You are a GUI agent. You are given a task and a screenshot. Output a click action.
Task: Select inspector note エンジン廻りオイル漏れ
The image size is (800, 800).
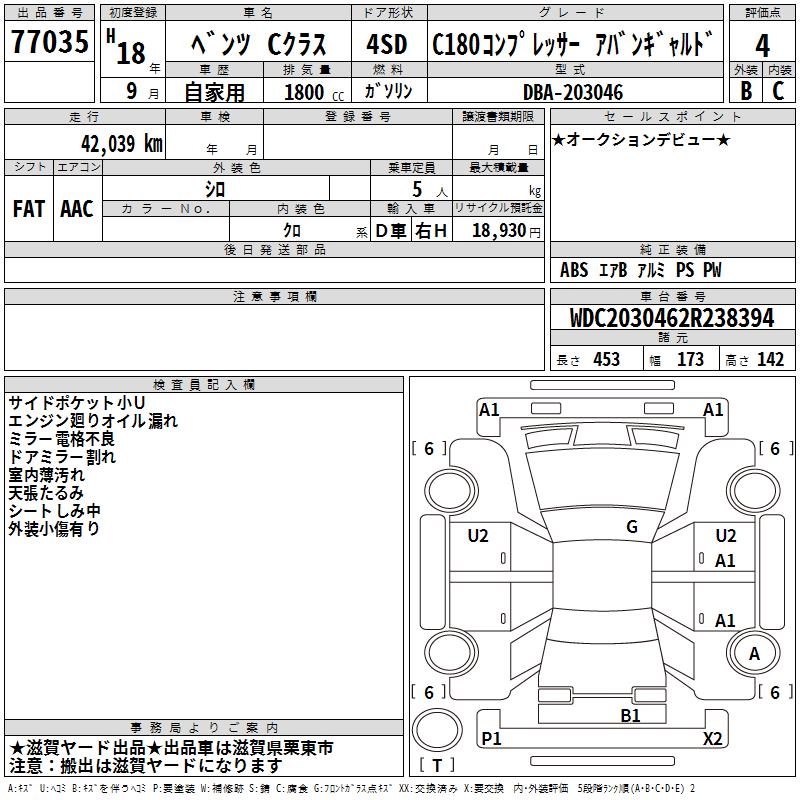[x=93, y=421]
